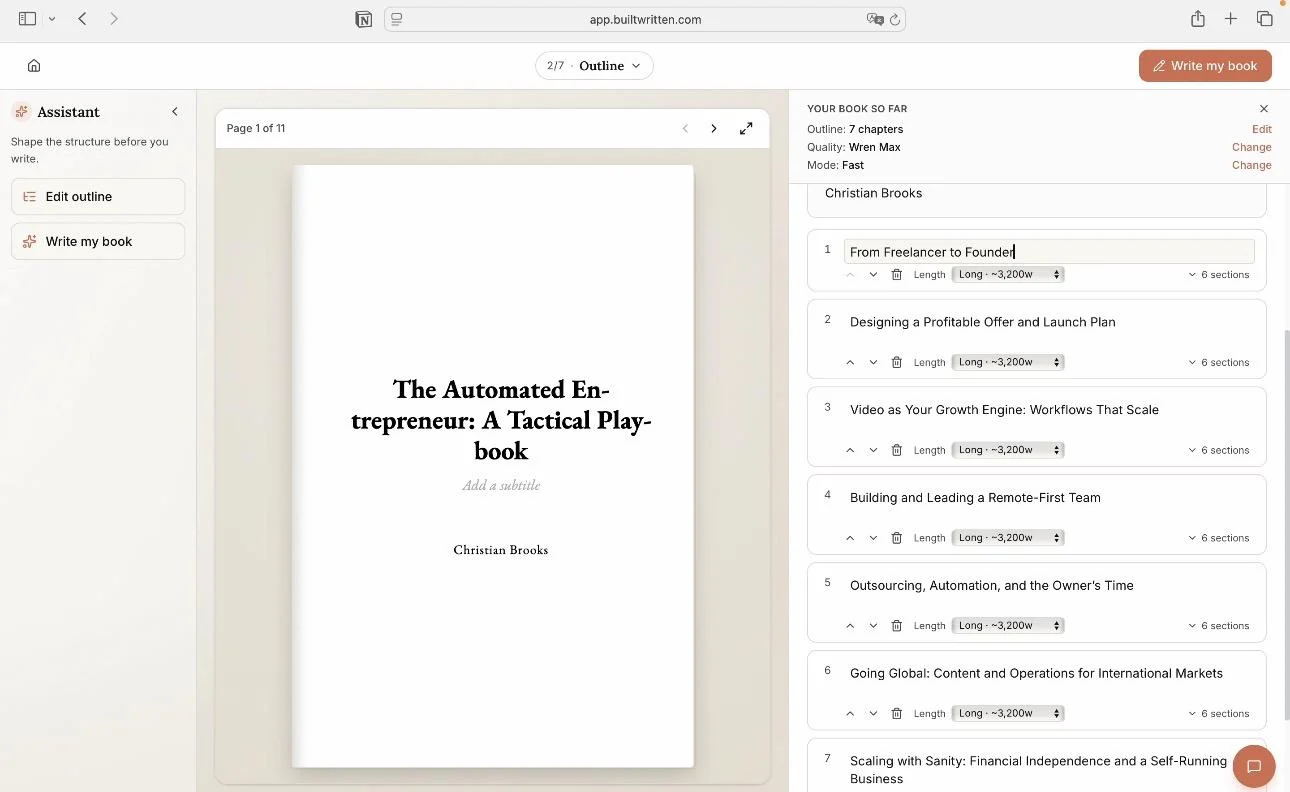Move chapter 3 down

873,451
